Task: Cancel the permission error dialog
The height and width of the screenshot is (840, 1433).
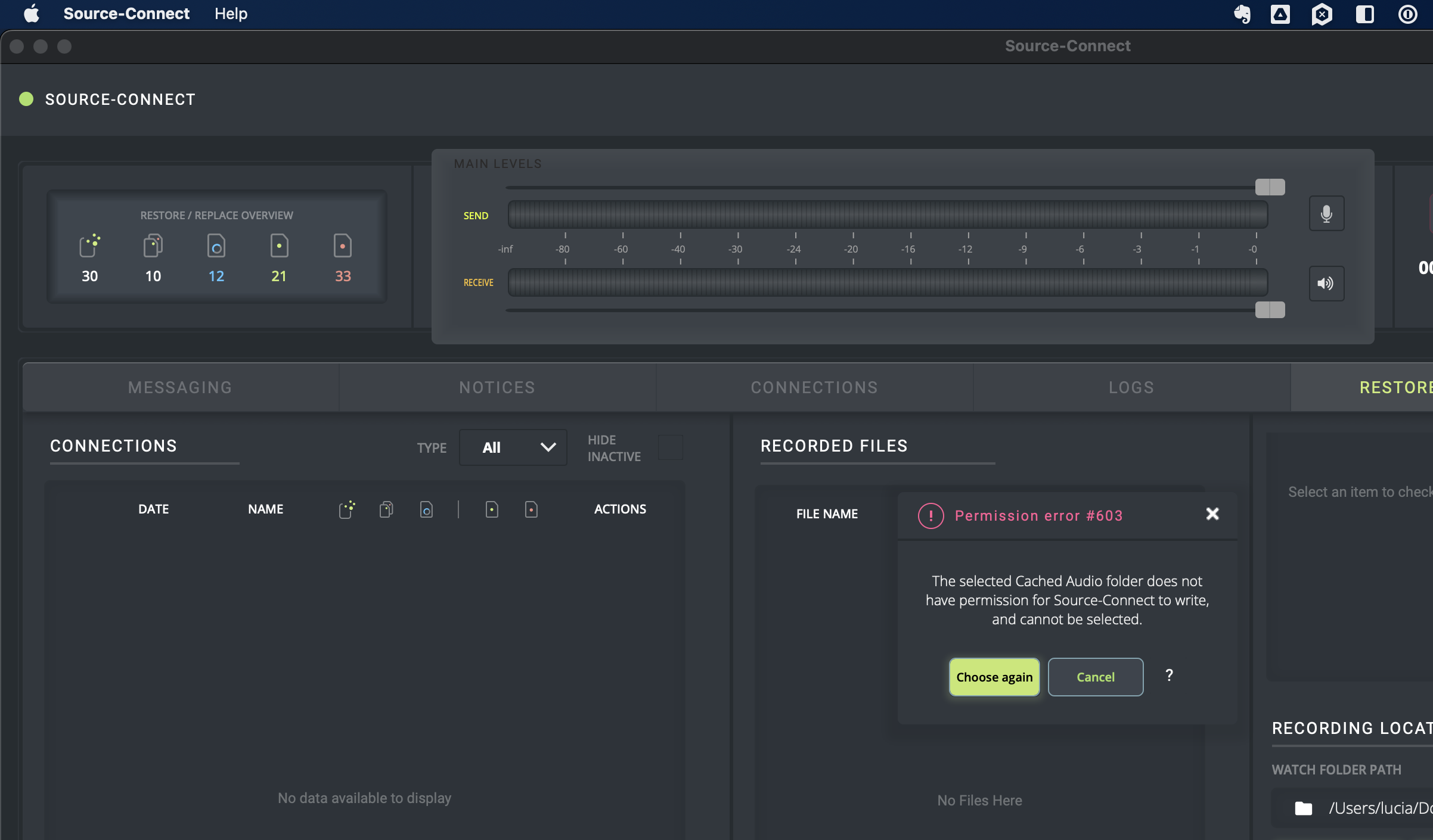Action: pos(1095,677)
